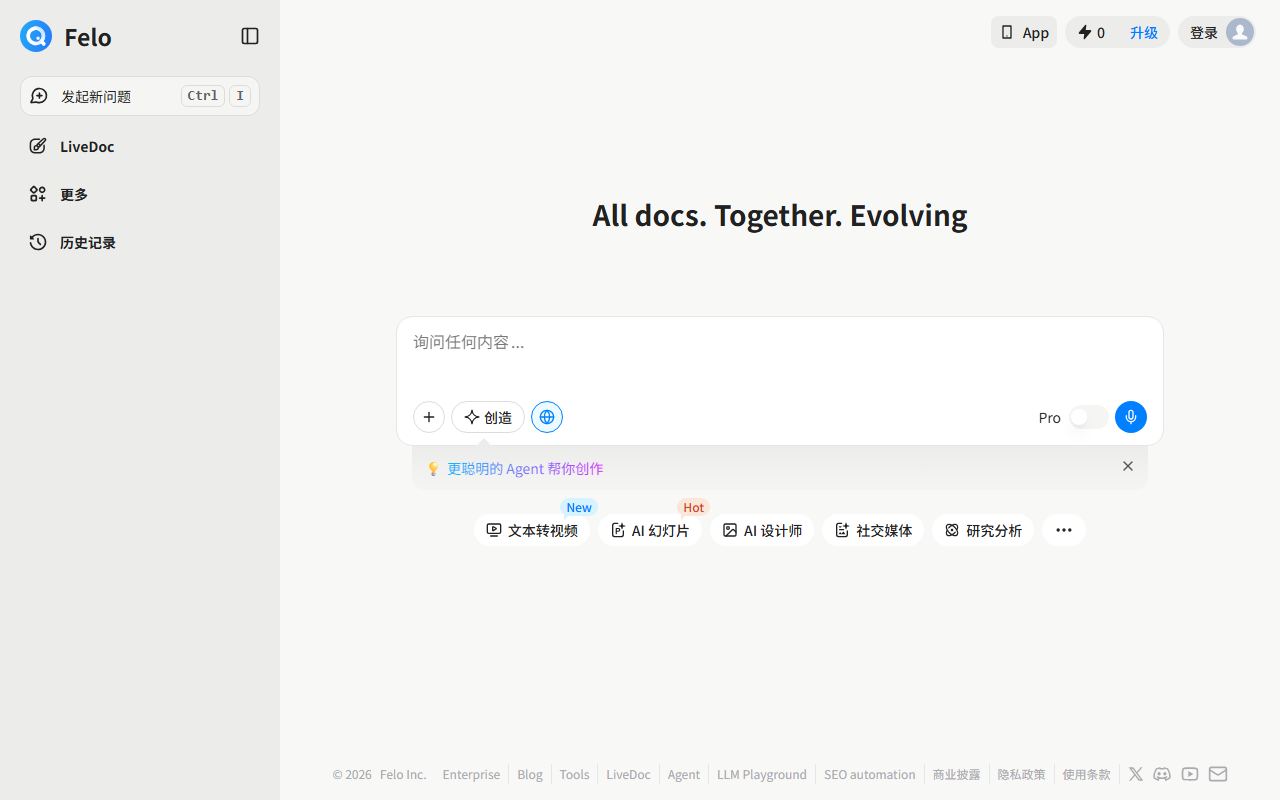1280x800 pixels.
Task: Select the AI 设计师 option
Action: (762, 530)
